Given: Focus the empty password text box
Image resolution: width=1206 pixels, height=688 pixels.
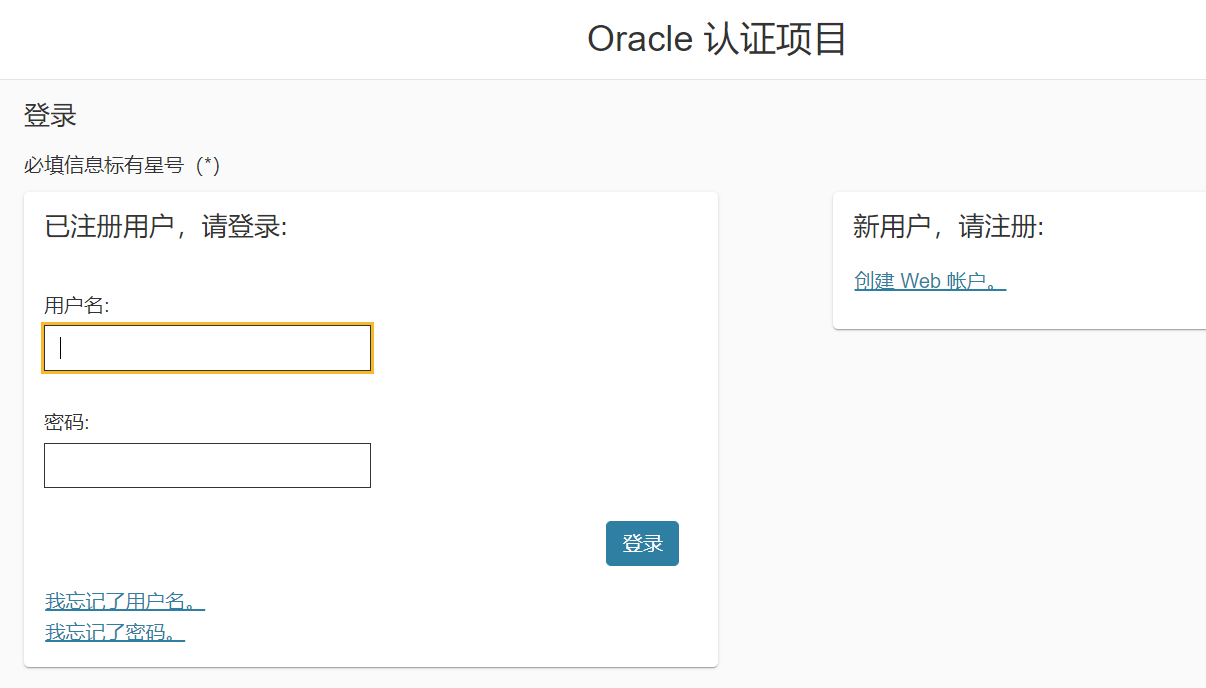Looking at the screenshot, I should point(207,465).
